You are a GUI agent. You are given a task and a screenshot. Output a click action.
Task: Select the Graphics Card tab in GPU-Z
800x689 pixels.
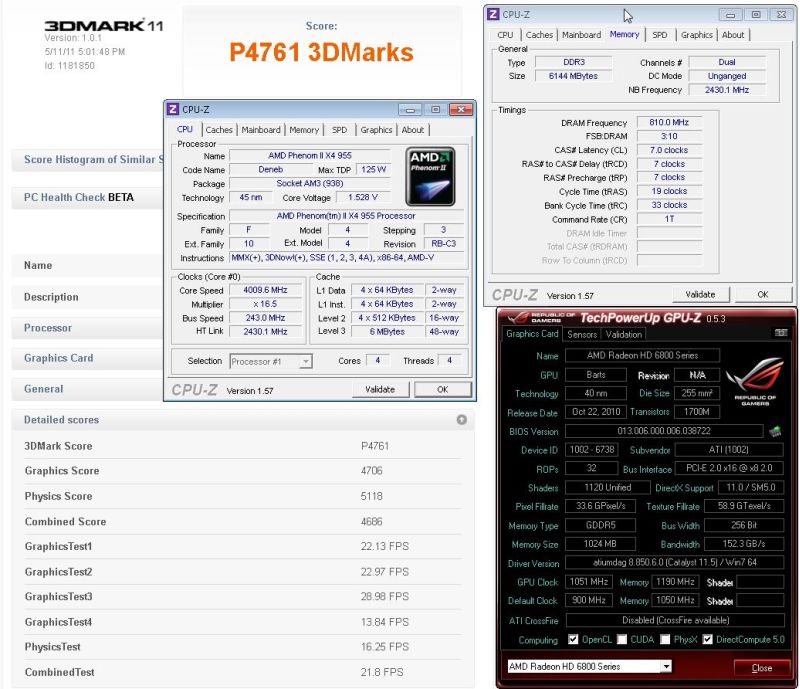(x=532, y=334)
